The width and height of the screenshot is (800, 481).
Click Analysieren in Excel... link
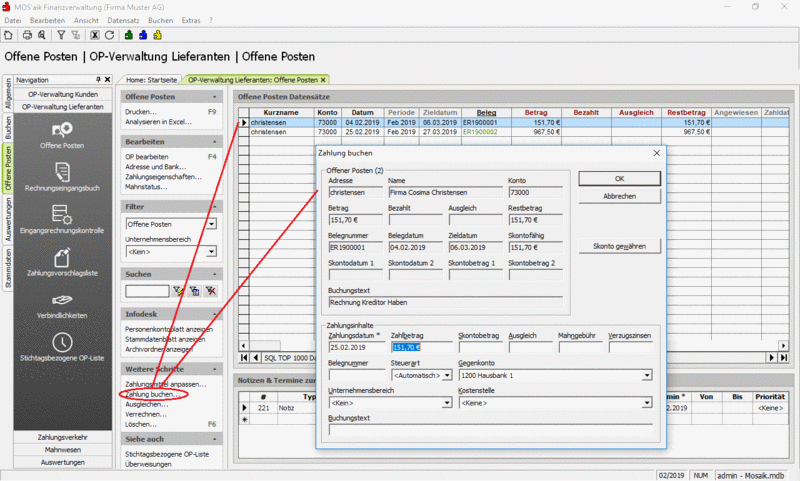point(159,122)
